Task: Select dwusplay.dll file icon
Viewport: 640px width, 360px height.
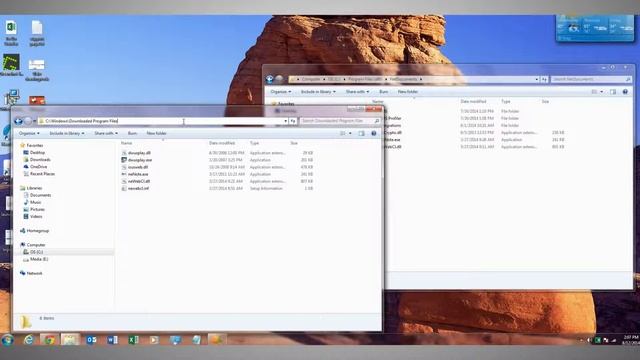Action: 124,153
